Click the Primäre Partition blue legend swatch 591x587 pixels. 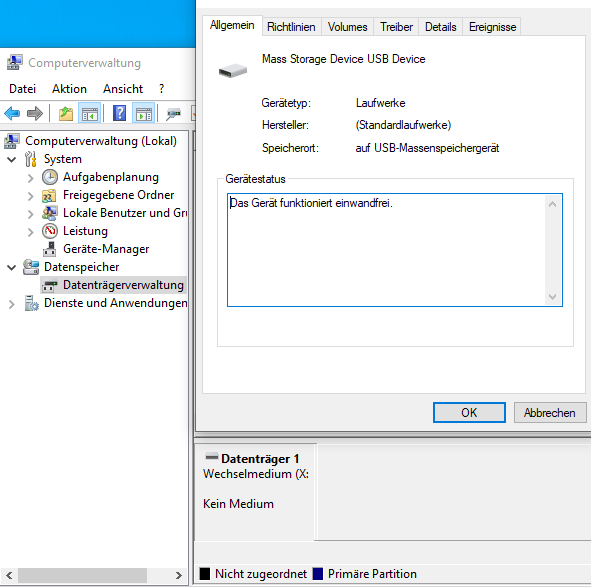point(318,573)
